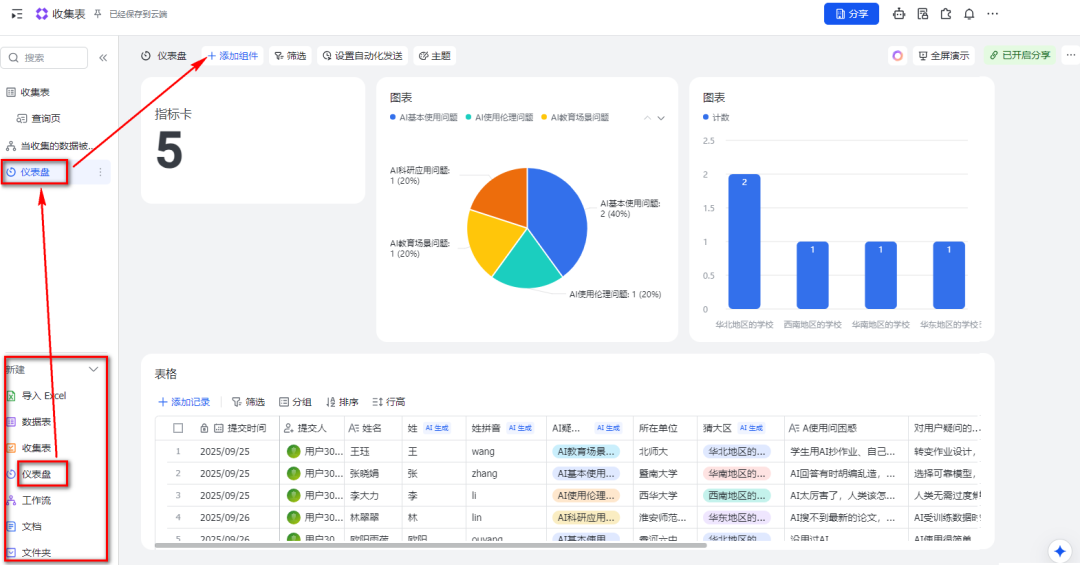The width and height of the screenshot is (1080, 565).
Task: Toggle the AI使用伦理问题 legend entry
Action: tap(499, 117)
